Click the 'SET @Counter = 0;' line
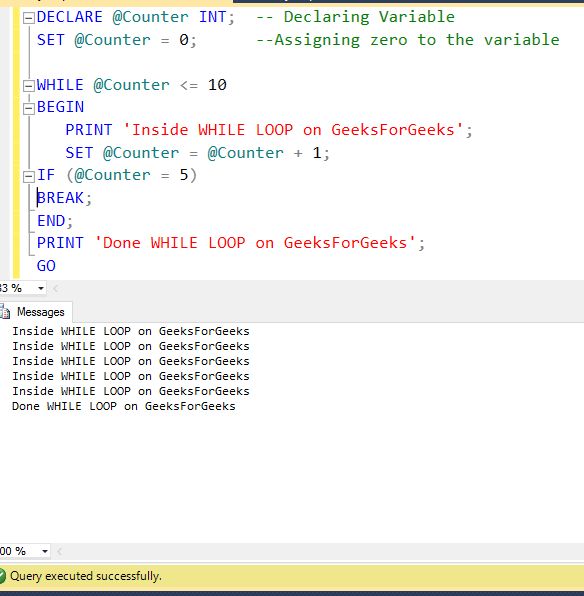Viewport: 584px width, 596px height. pyautogui.click(x=117, y=40)
